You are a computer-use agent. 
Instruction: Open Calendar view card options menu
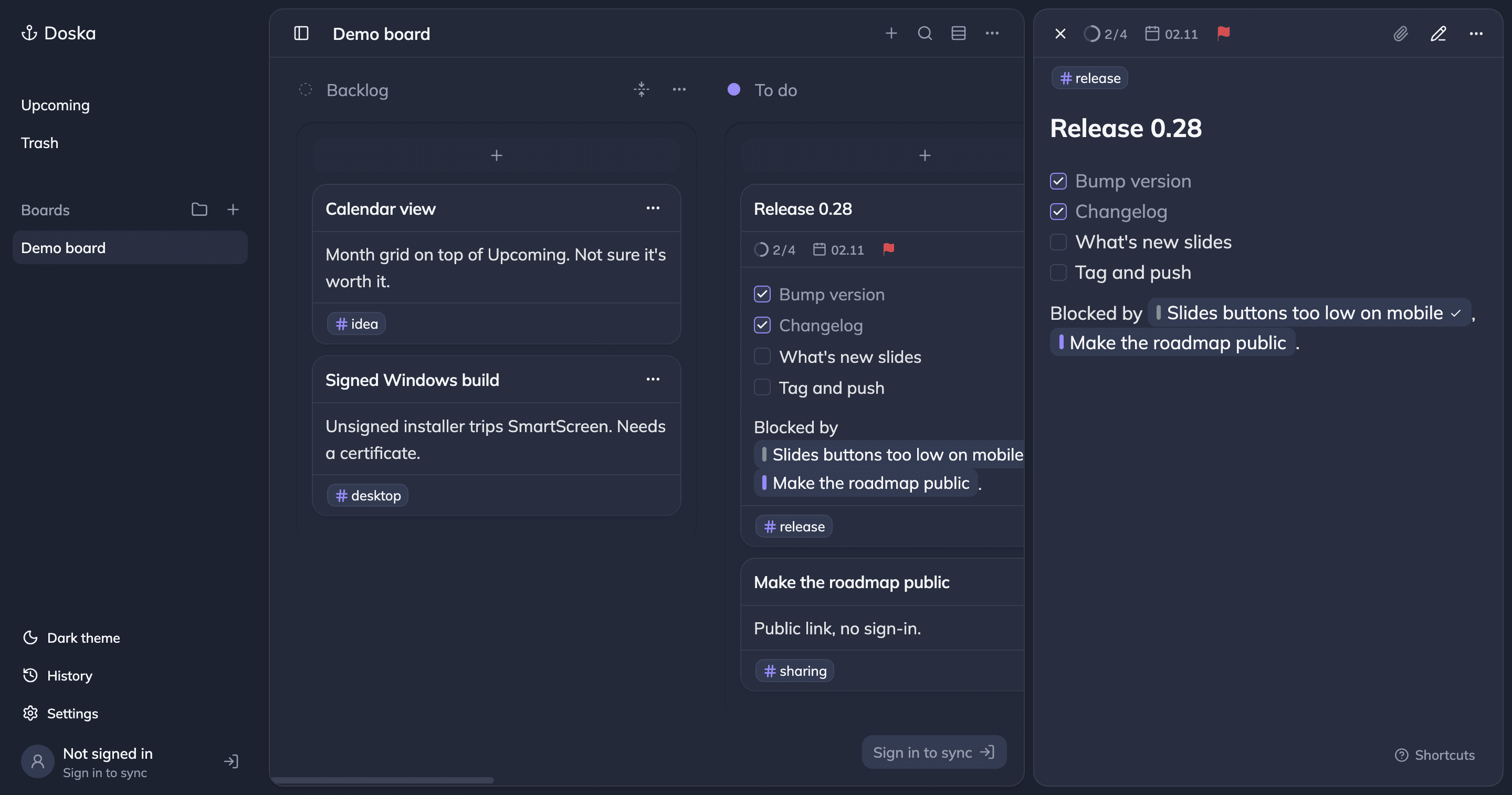pos(653,208)
